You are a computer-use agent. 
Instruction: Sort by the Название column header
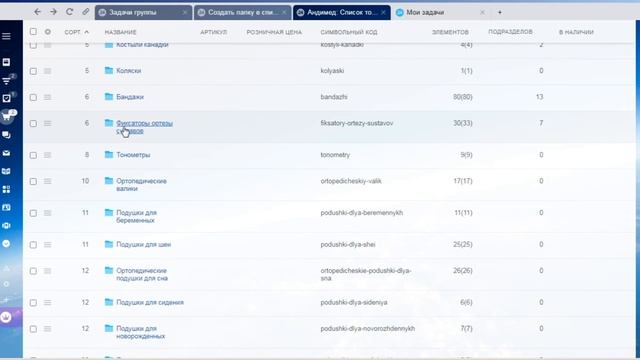tap(120, 32)
